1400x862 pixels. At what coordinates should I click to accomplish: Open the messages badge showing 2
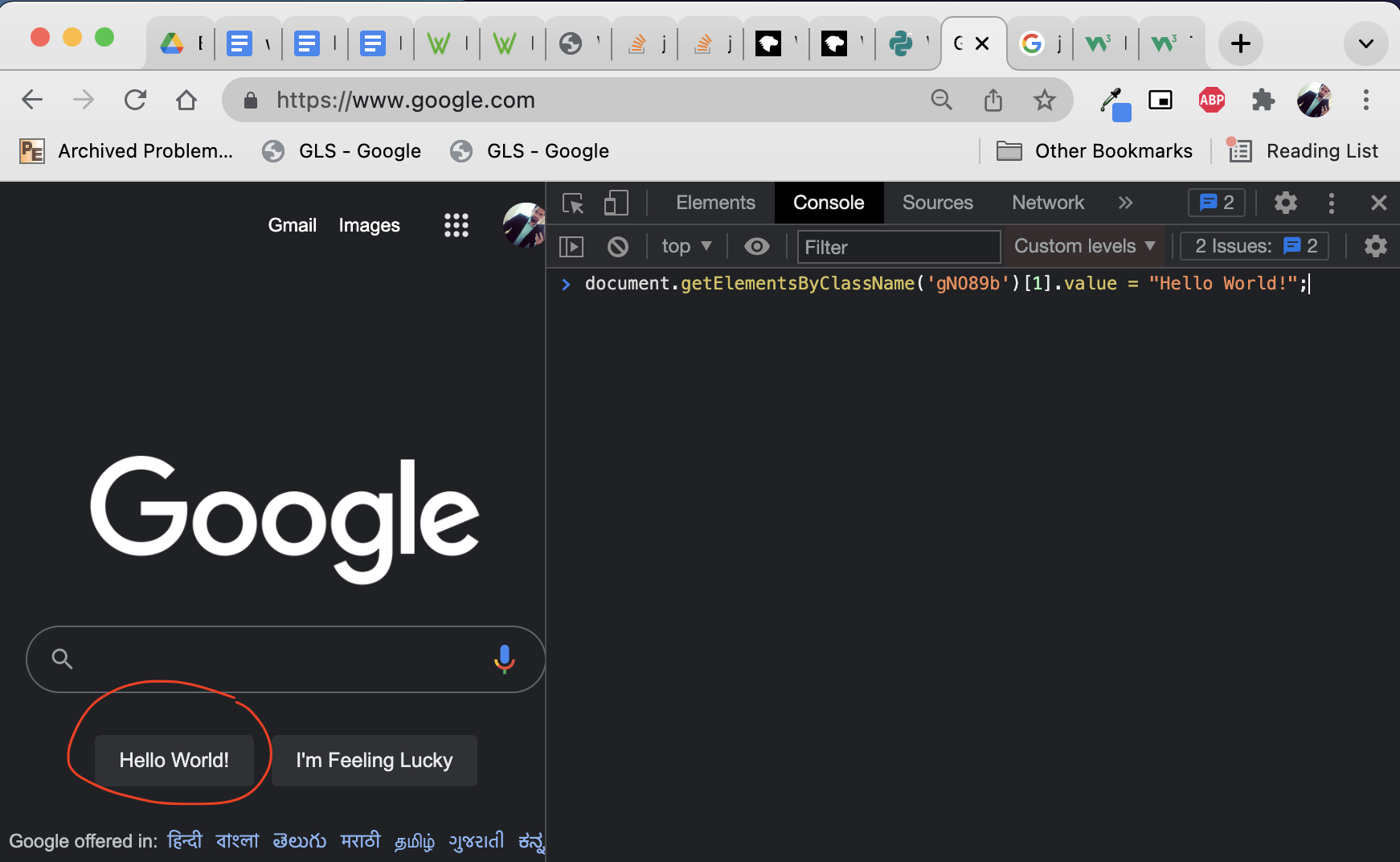point(1217,203)
